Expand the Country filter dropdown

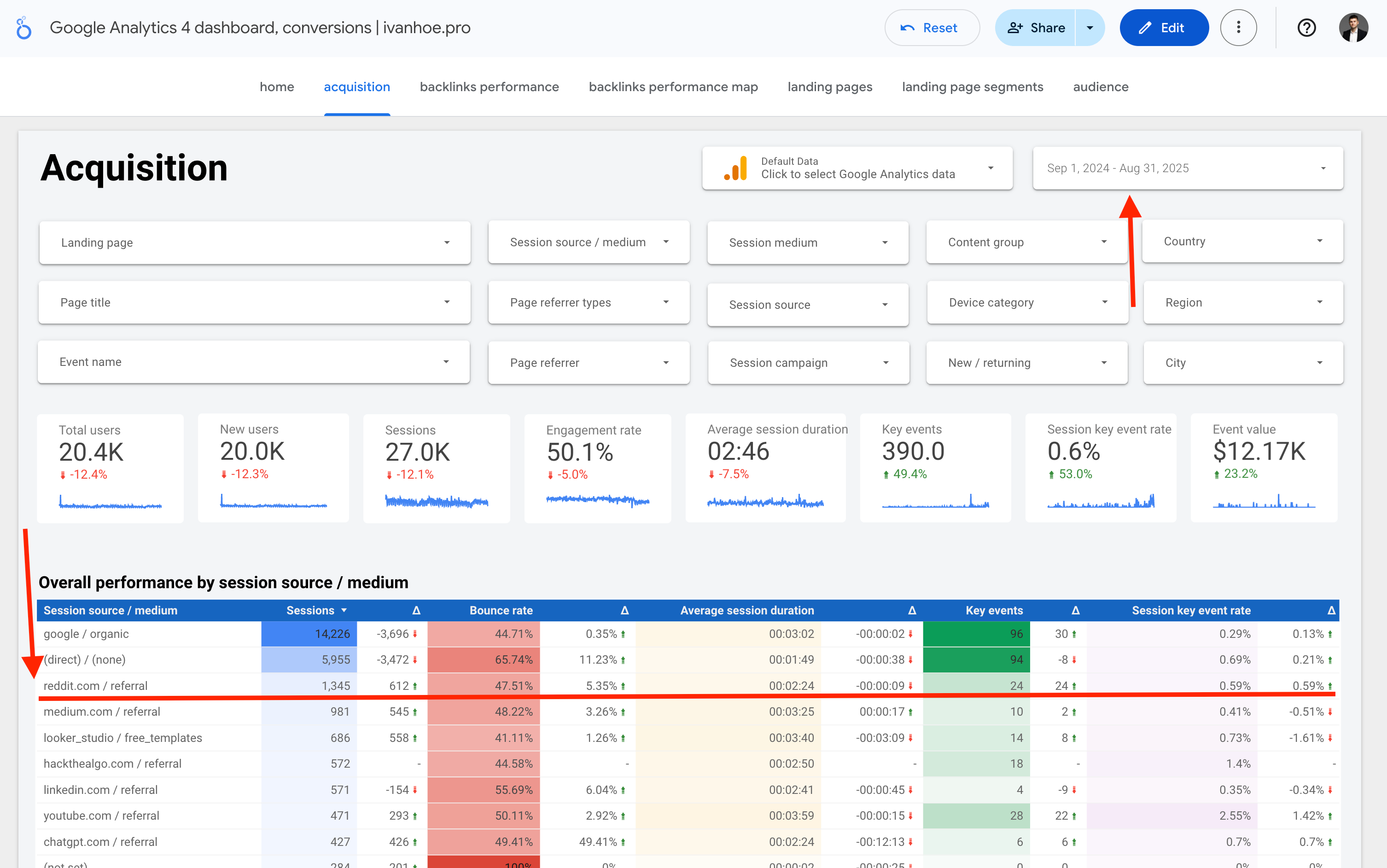point(1242,241)
